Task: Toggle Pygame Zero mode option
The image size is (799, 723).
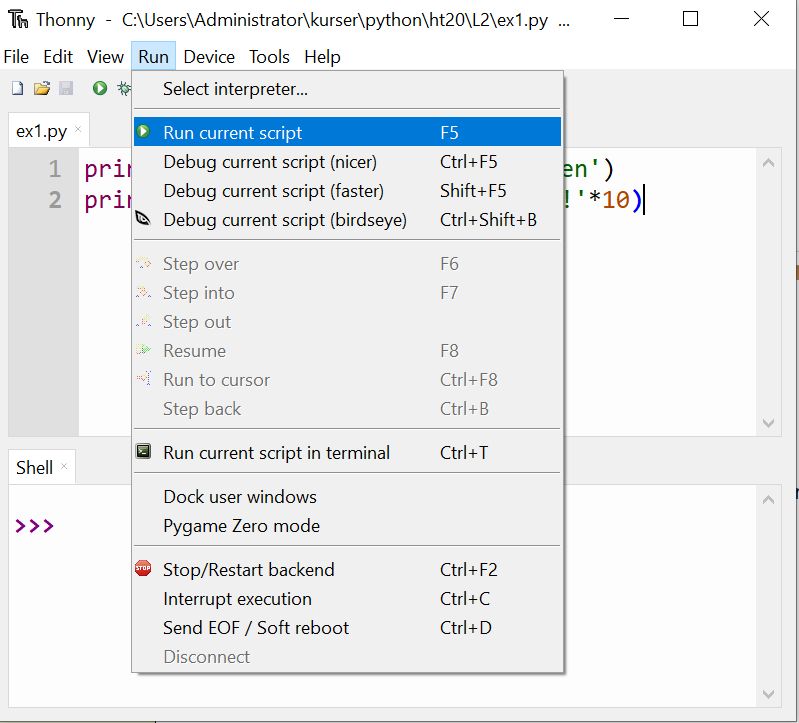Action: (x=347, y=526)
